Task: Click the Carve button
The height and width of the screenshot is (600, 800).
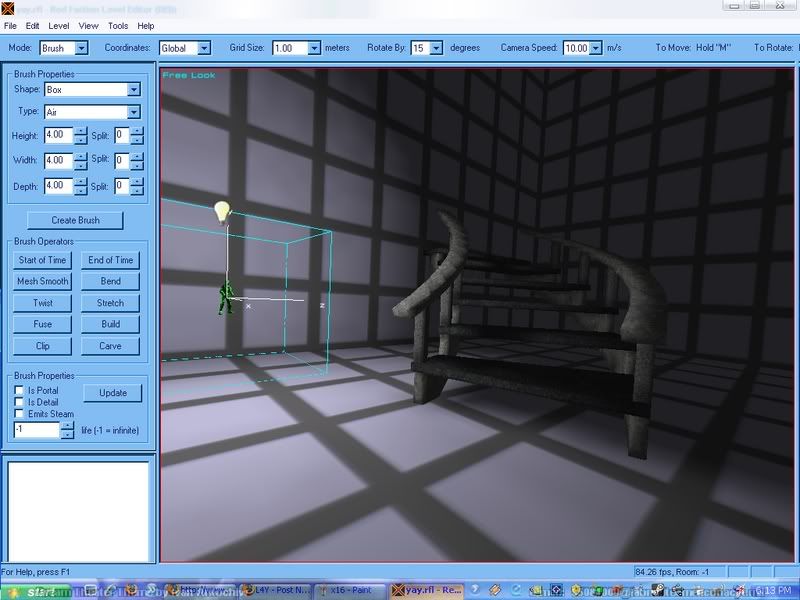Action: coord(110,346)
